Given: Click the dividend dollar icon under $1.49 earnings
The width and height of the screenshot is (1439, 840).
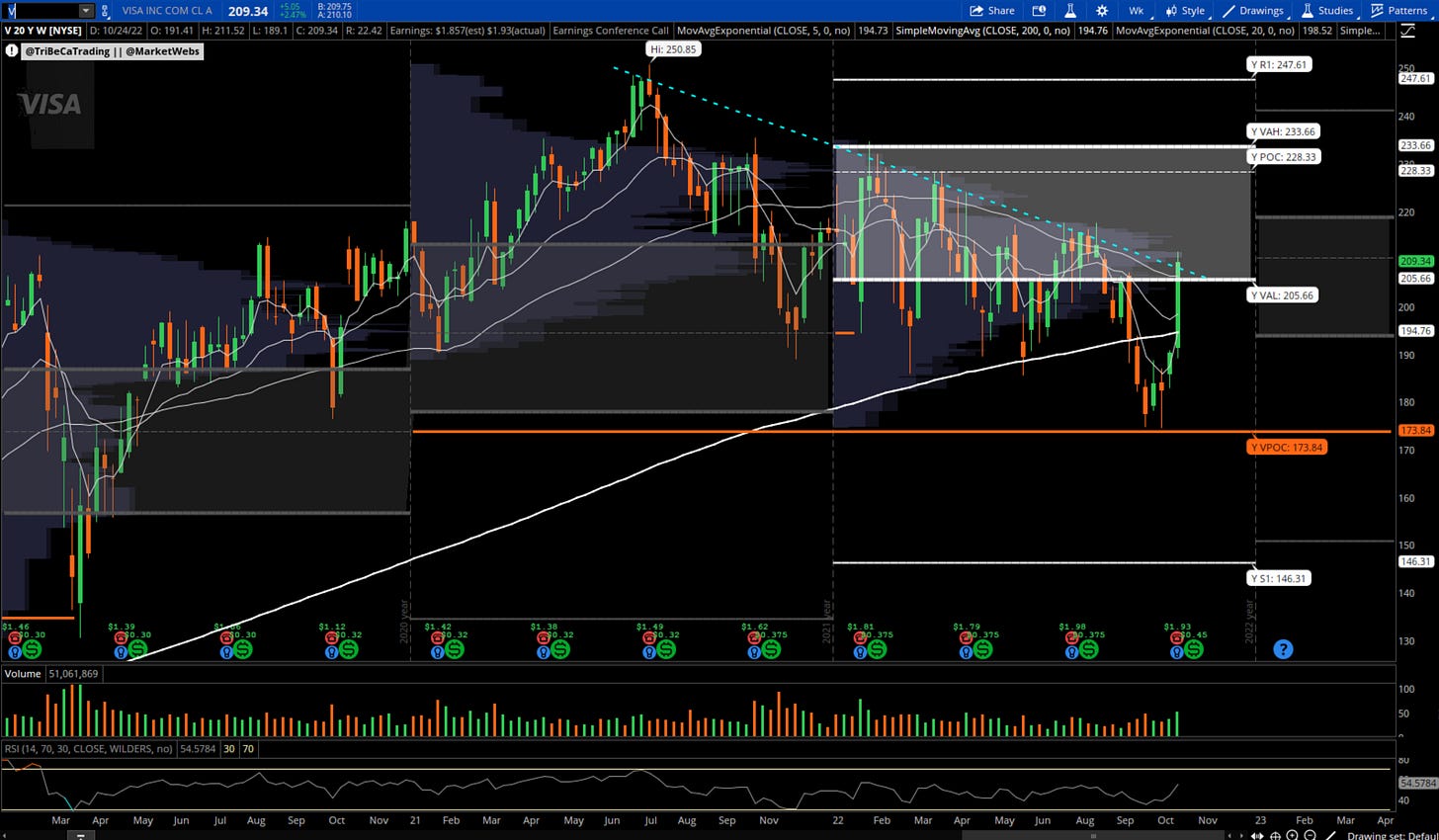Looking at the screenshot, I should point(665,650).
